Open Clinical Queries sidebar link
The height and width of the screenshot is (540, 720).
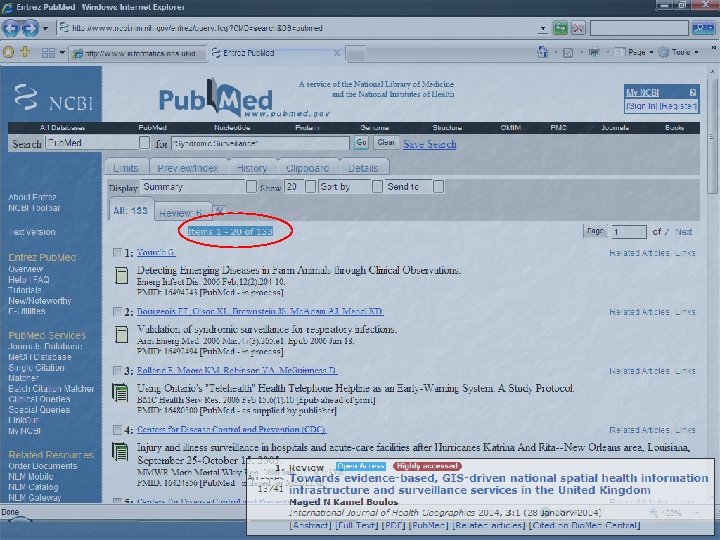pos(39,399)
